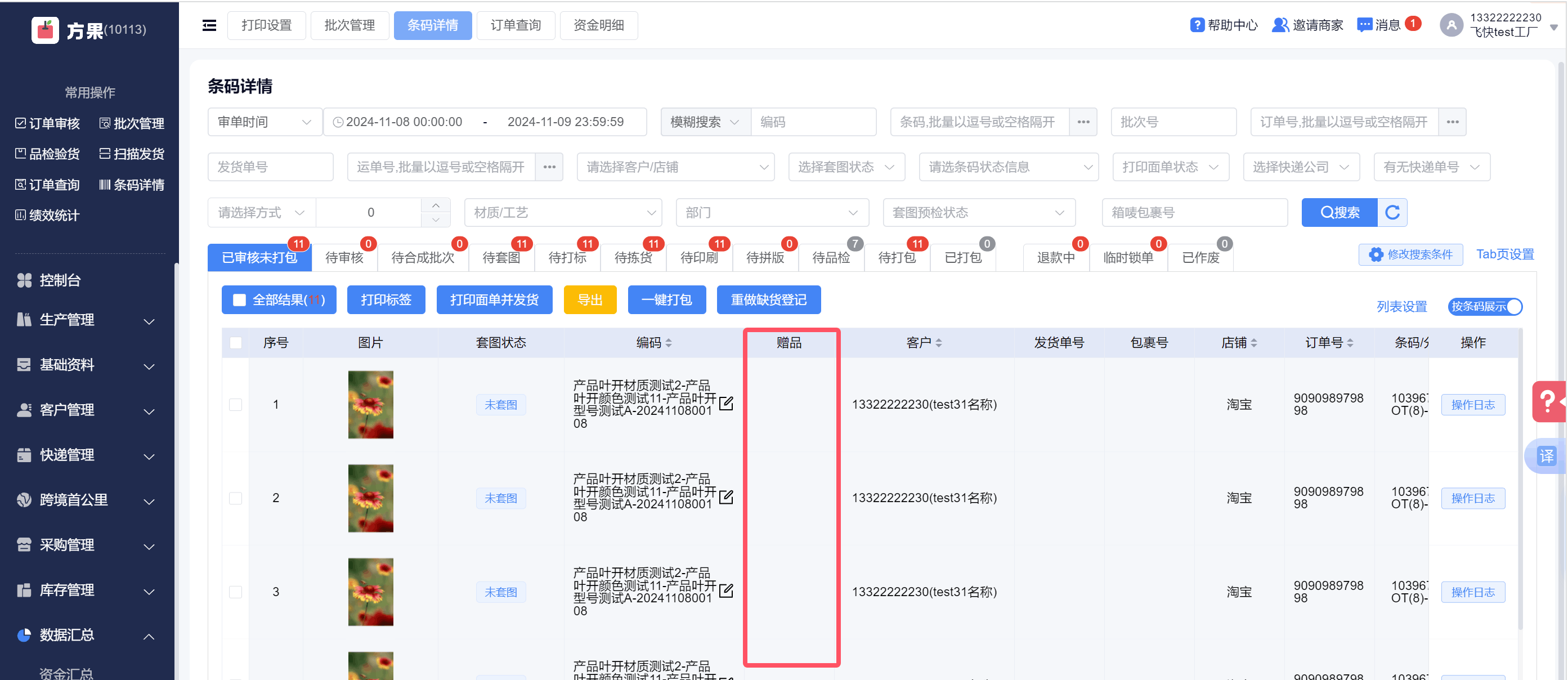Open the 列表设置 link

tap(1401, 306)
